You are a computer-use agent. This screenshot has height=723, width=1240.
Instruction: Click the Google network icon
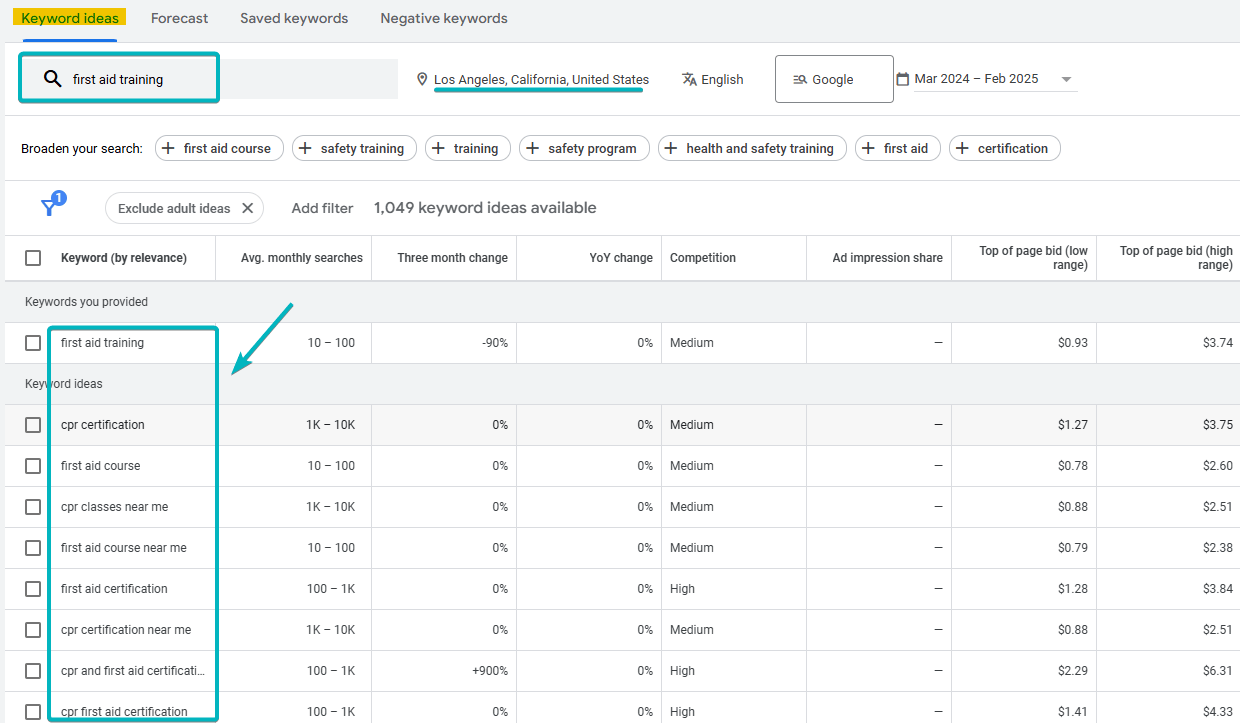click(x=800, y=78)
